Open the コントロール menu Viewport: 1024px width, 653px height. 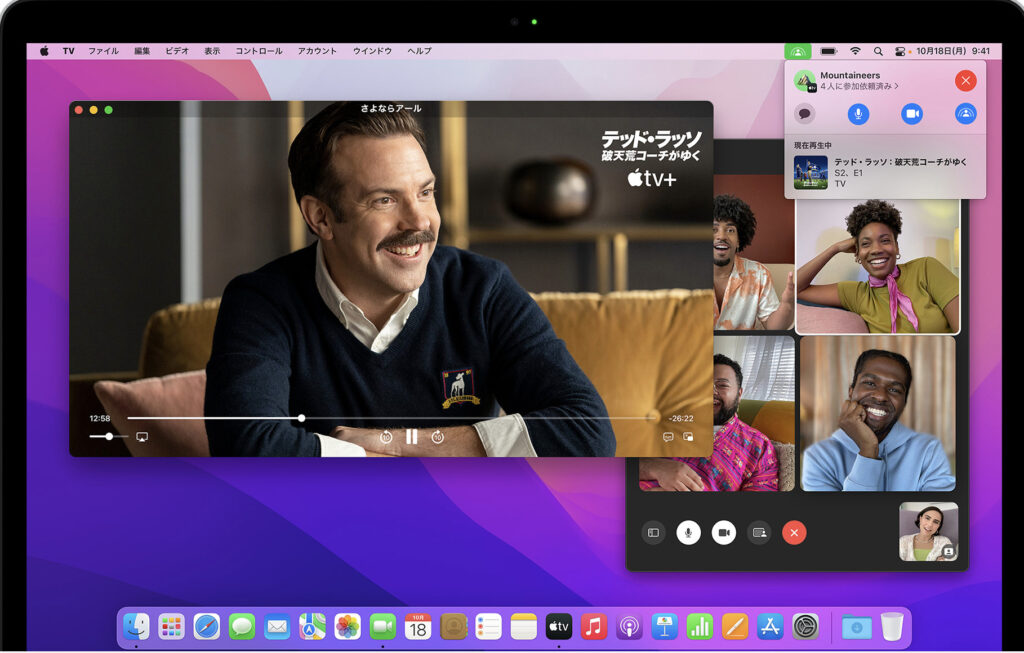point(259,51)
